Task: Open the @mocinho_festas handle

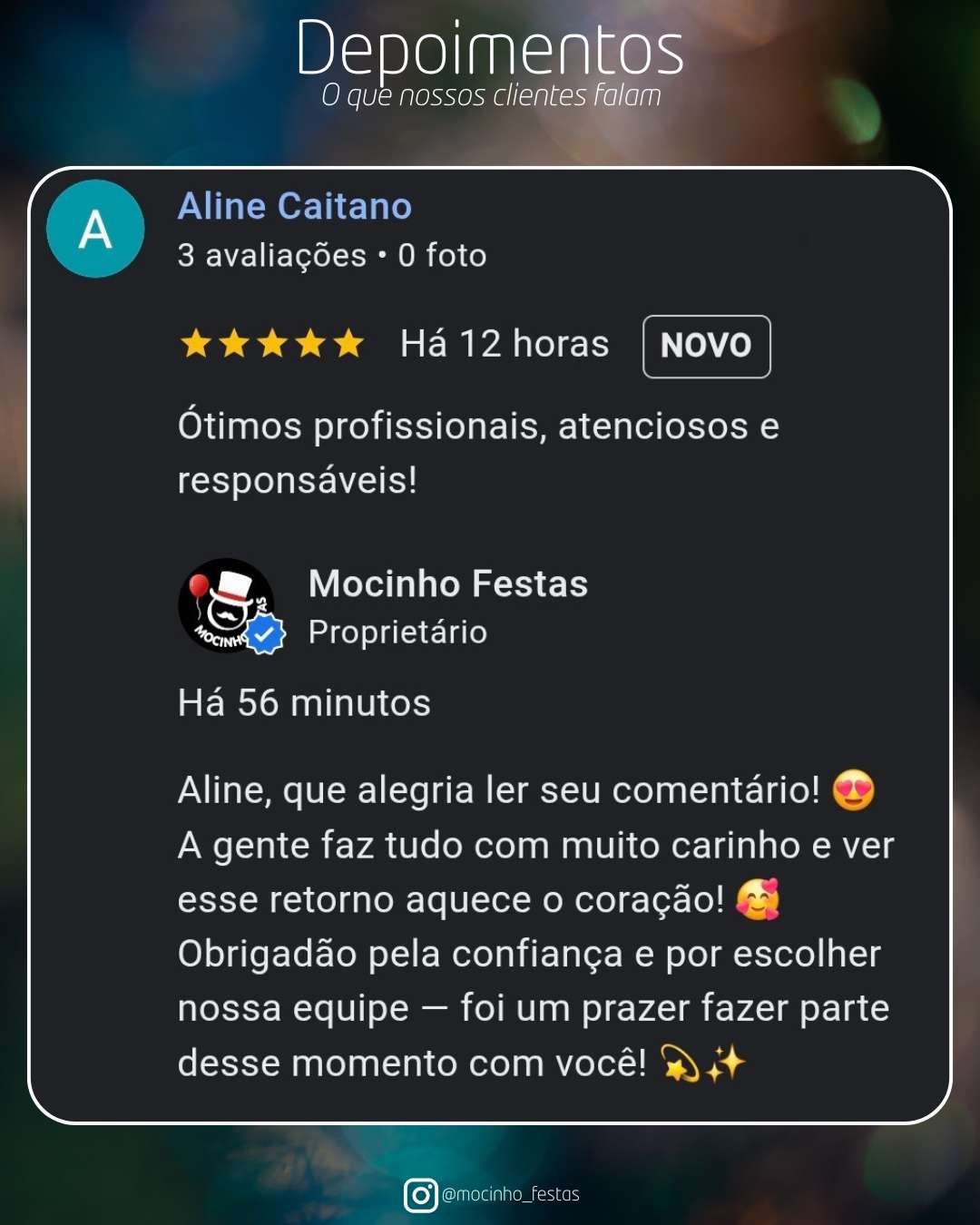Action: point(510,1194)
